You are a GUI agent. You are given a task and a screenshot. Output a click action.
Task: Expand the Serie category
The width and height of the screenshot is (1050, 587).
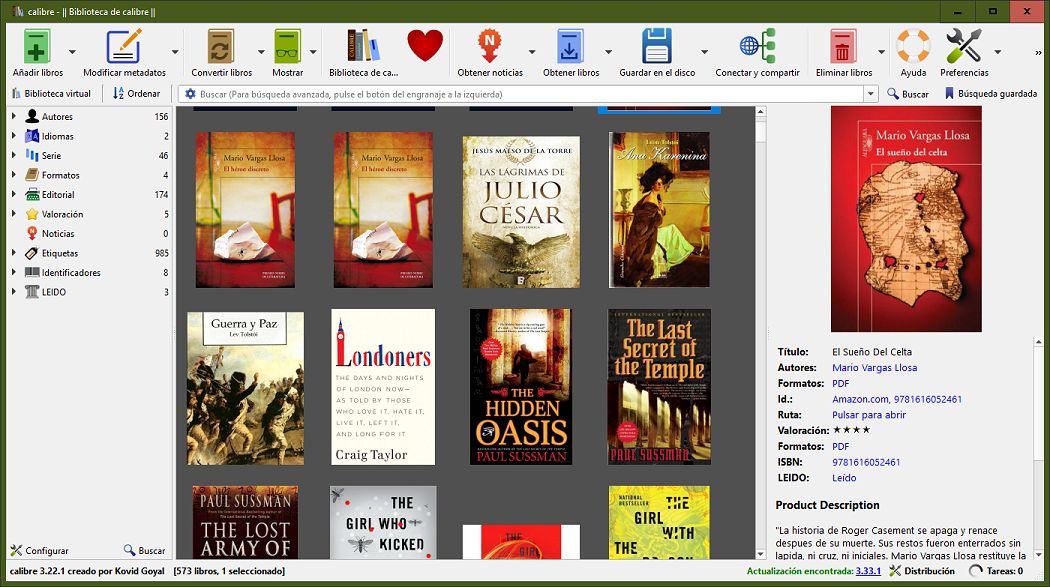click(x=13, y=155)
